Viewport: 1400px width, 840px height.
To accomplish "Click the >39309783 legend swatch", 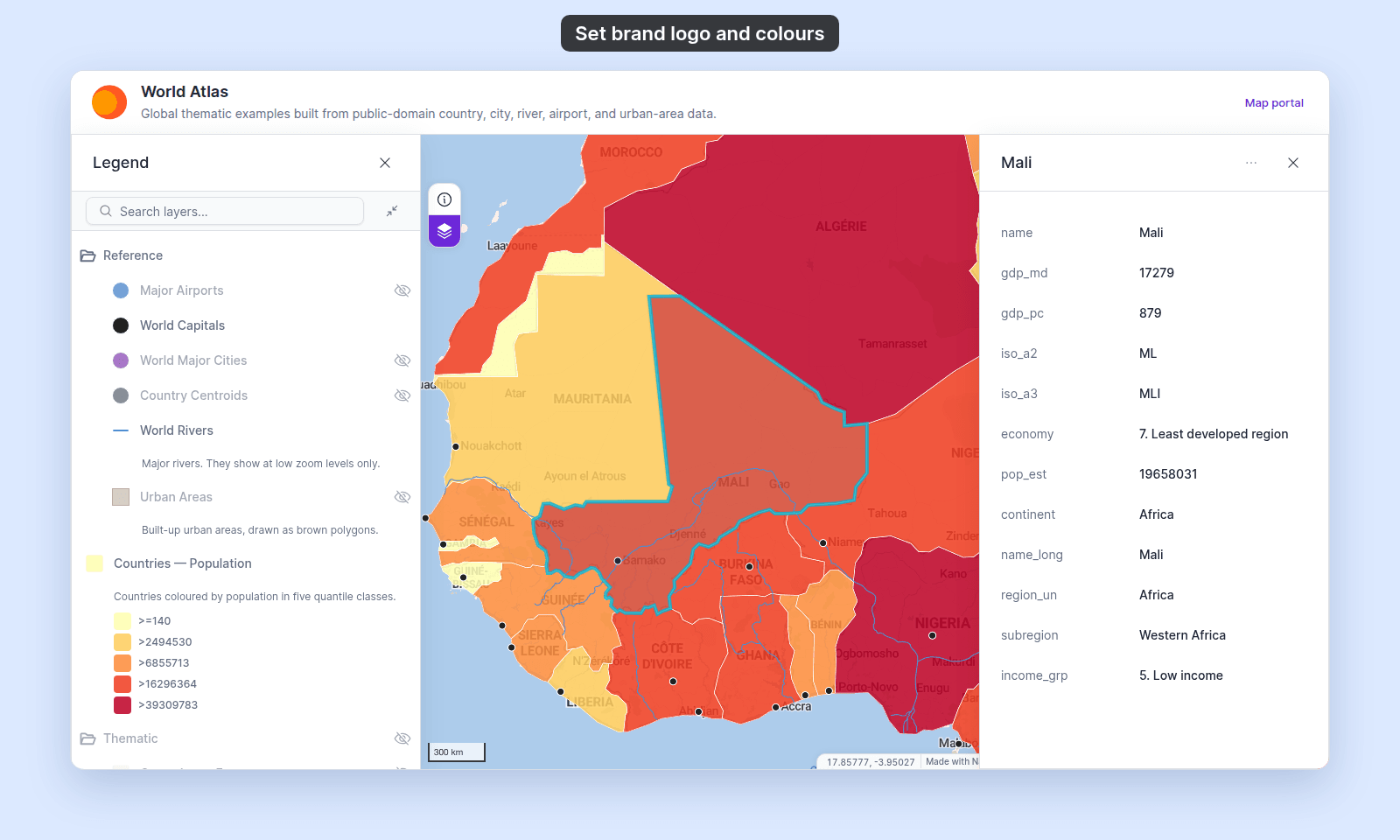I will point(122,705).
